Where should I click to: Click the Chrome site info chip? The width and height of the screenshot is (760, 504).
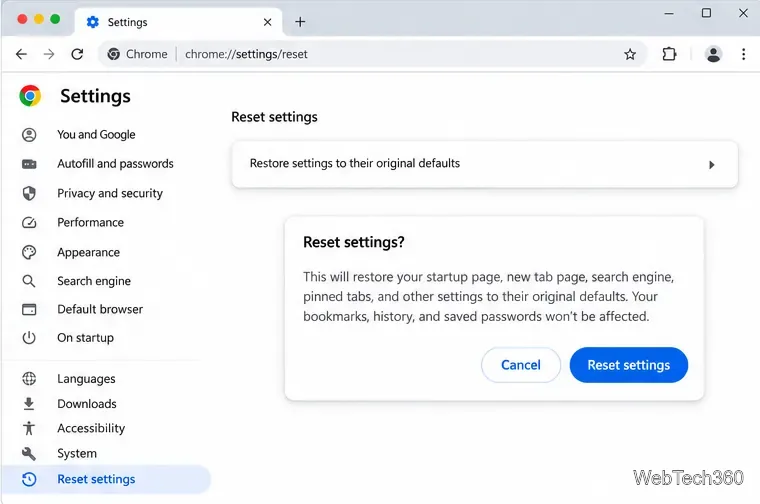[x=138, y=54]
